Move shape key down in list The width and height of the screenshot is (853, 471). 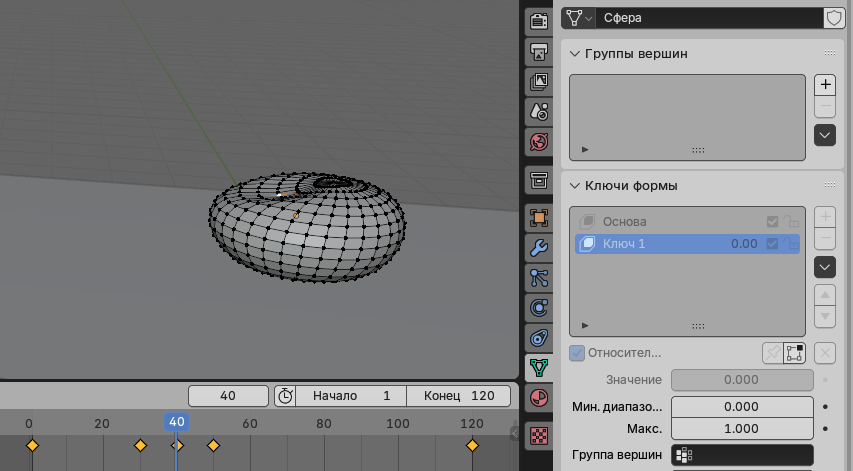(825, 317)
